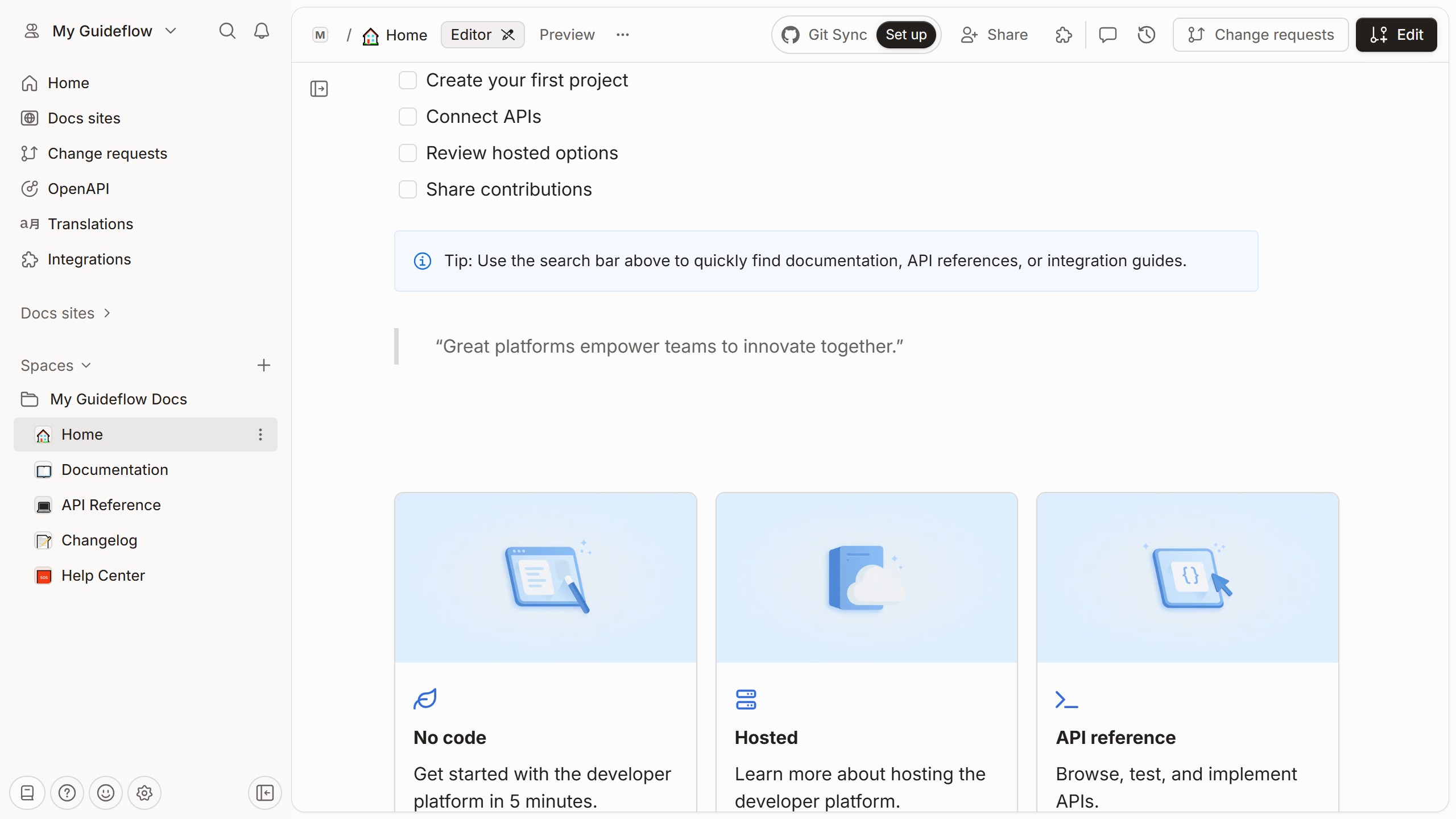This screenshot has width=1456, height=819.
Task: Open the docs book icon at bottom left
Action: pyautogui.click(x=27, y=793)
